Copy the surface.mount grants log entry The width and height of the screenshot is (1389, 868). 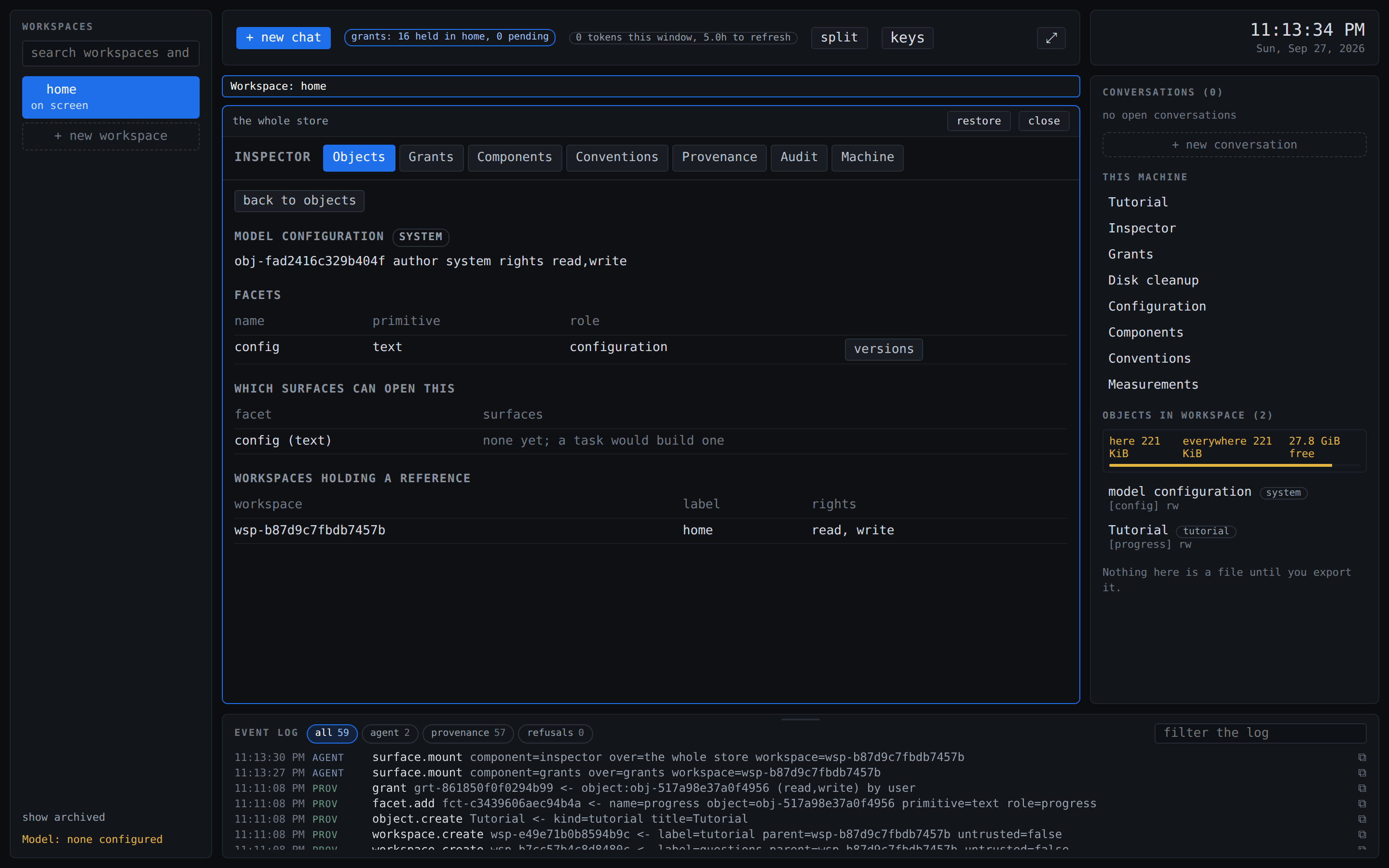(1362, 773)
